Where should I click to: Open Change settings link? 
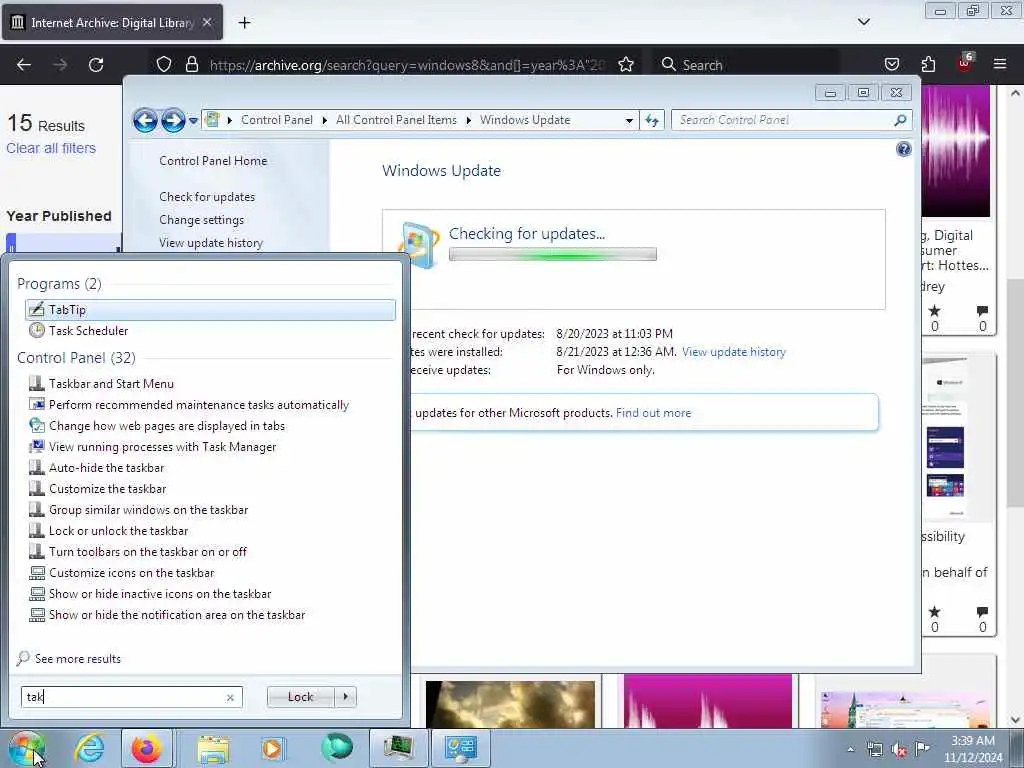201,220
